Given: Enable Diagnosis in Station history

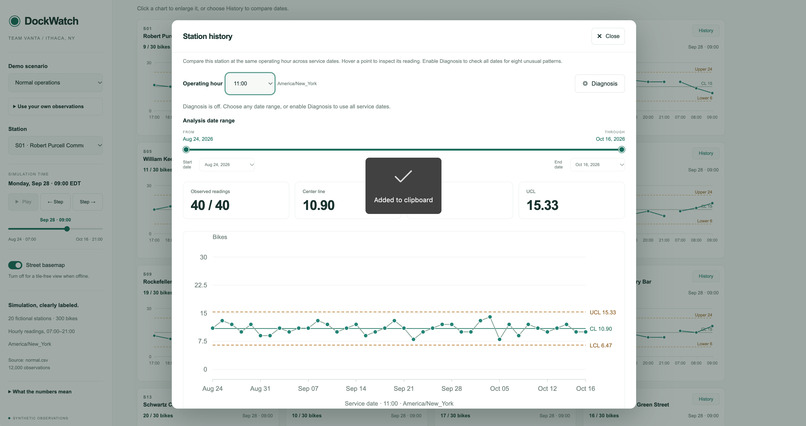Looking at the screenshot, I should [x=600, y=84].
